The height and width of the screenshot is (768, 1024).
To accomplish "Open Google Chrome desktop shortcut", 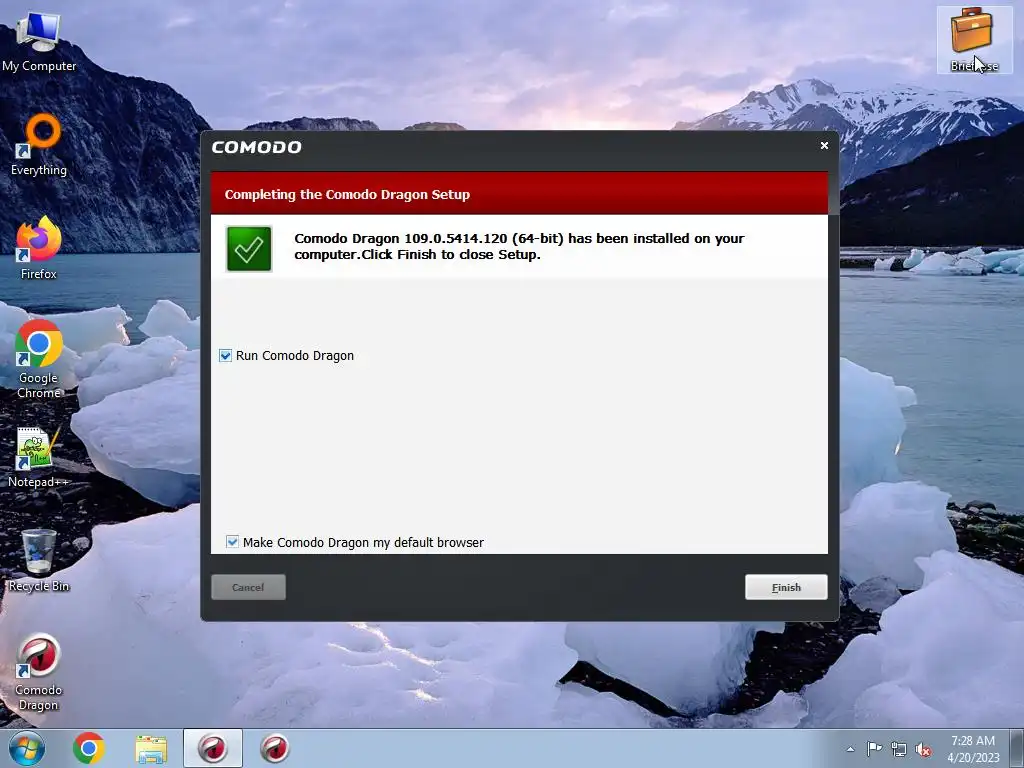I will 39,359.
